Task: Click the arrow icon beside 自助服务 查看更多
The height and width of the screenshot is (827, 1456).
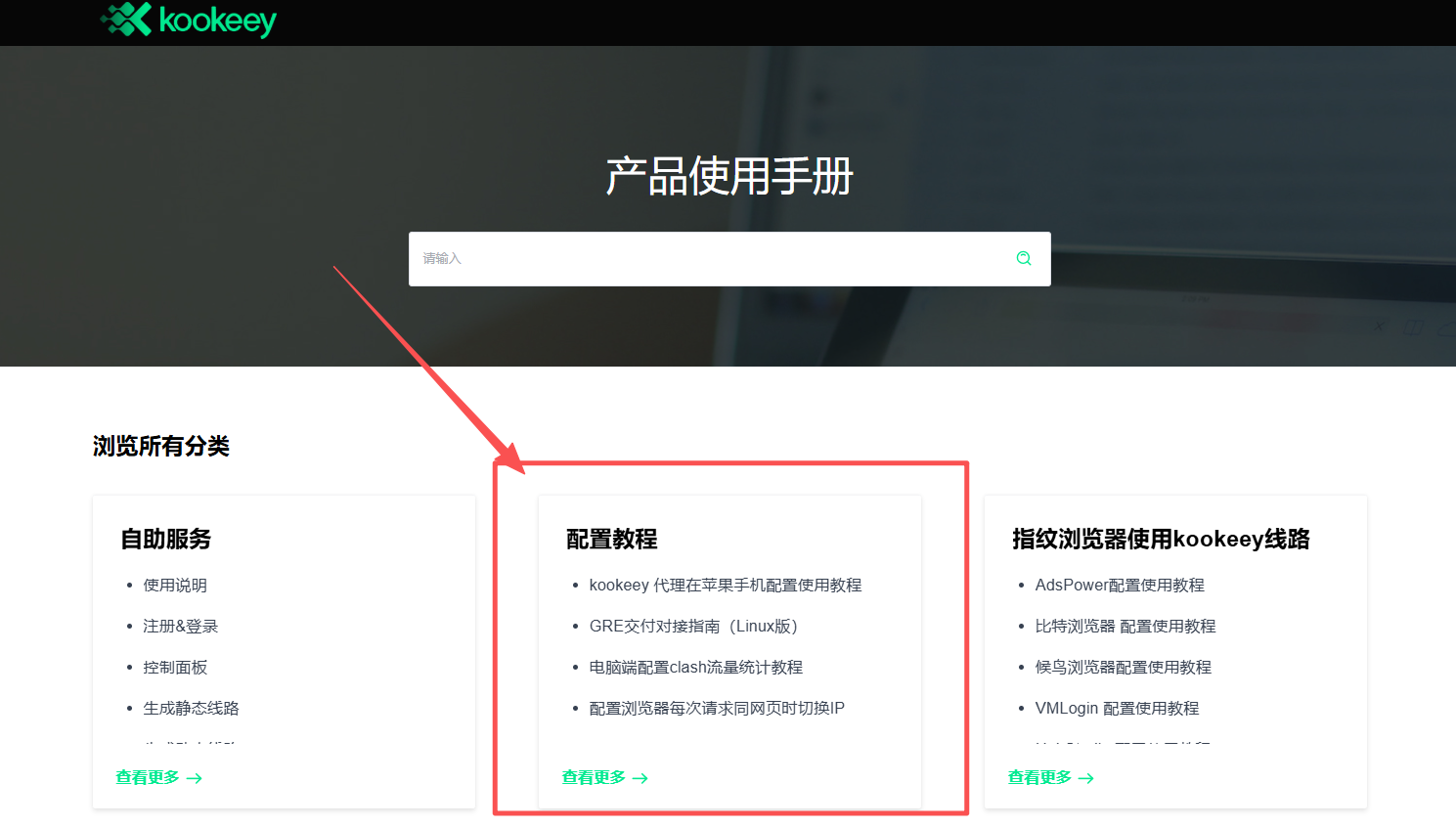Action: [196, 778]
